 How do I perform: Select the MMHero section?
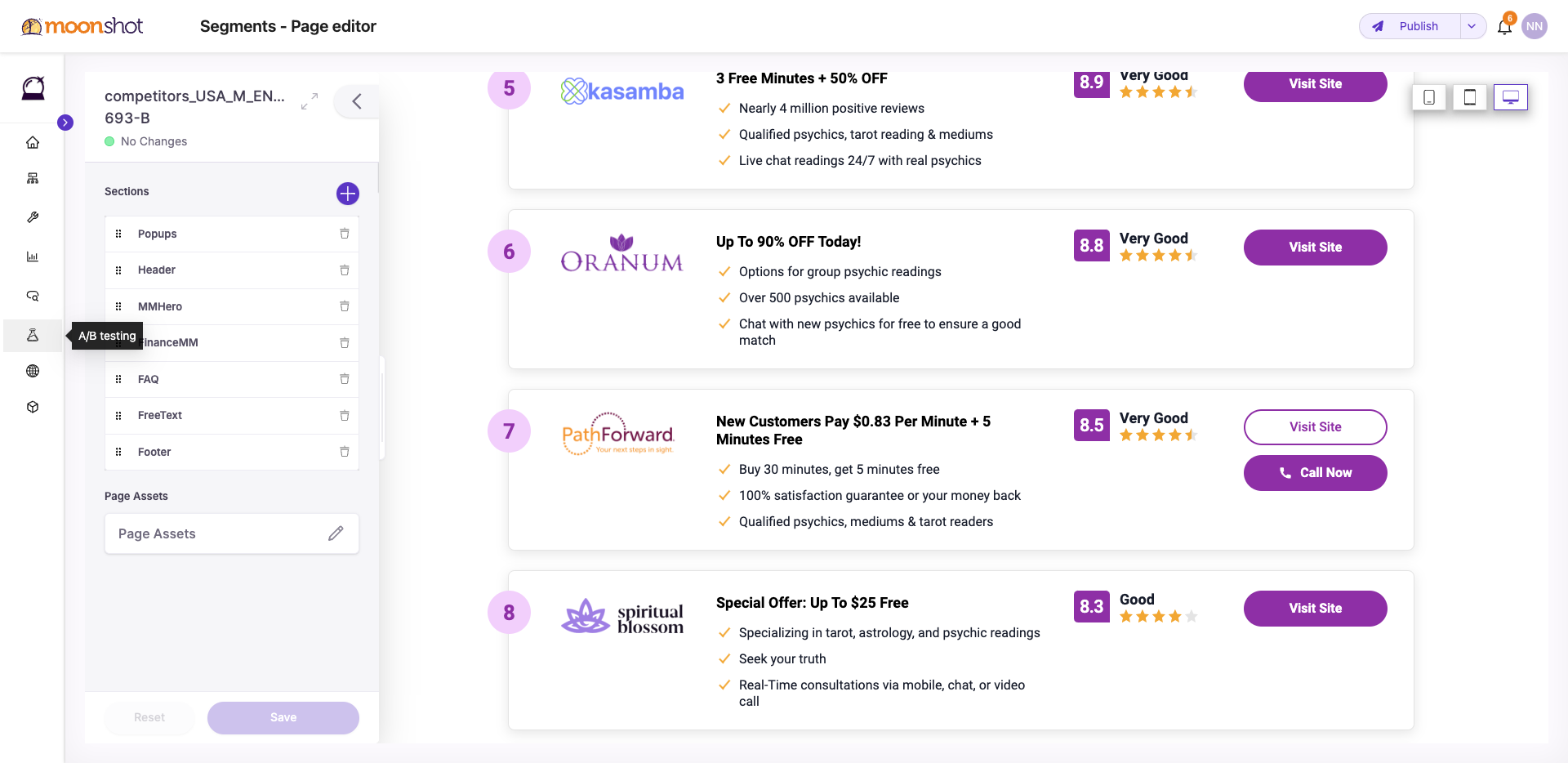(x=232, y=306)
